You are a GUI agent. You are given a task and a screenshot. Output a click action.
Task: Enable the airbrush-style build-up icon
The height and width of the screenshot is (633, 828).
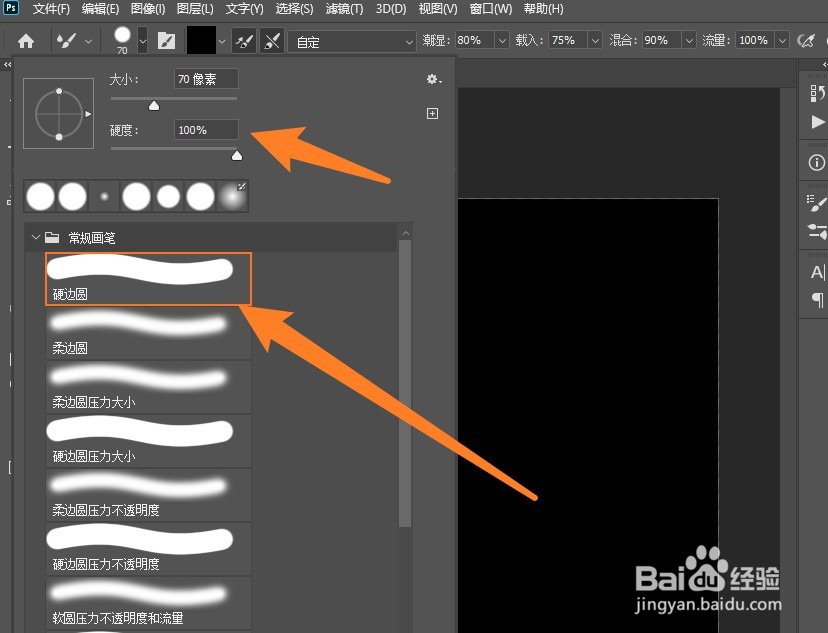pyautogui.click(x=806, y=41)
